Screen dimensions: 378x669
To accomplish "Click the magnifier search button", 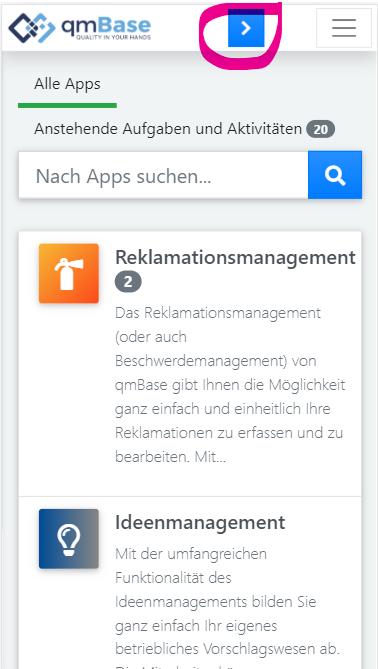I will pos(335,175).
